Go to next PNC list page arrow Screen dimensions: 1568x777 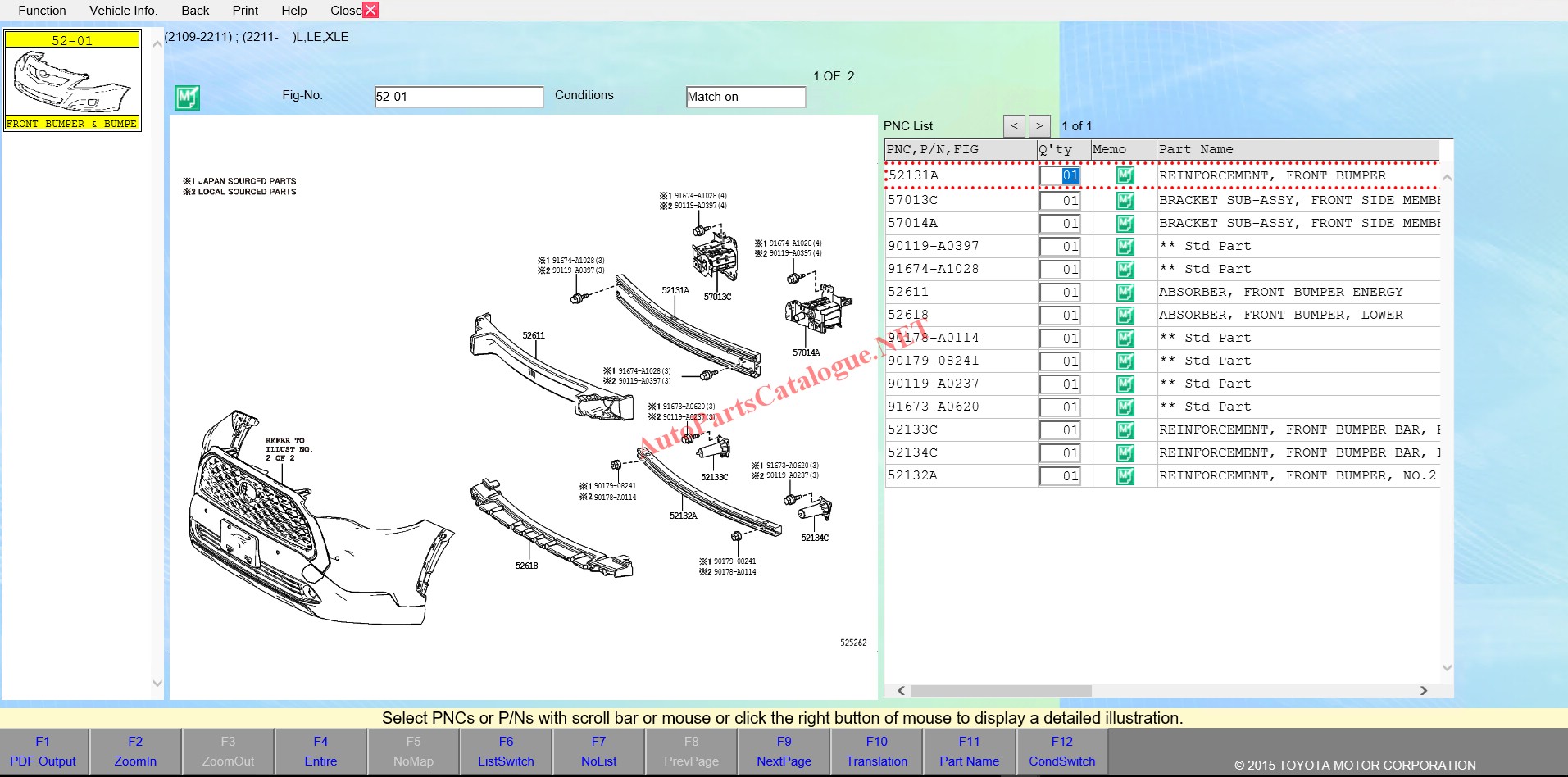(x=1039, y=126)
